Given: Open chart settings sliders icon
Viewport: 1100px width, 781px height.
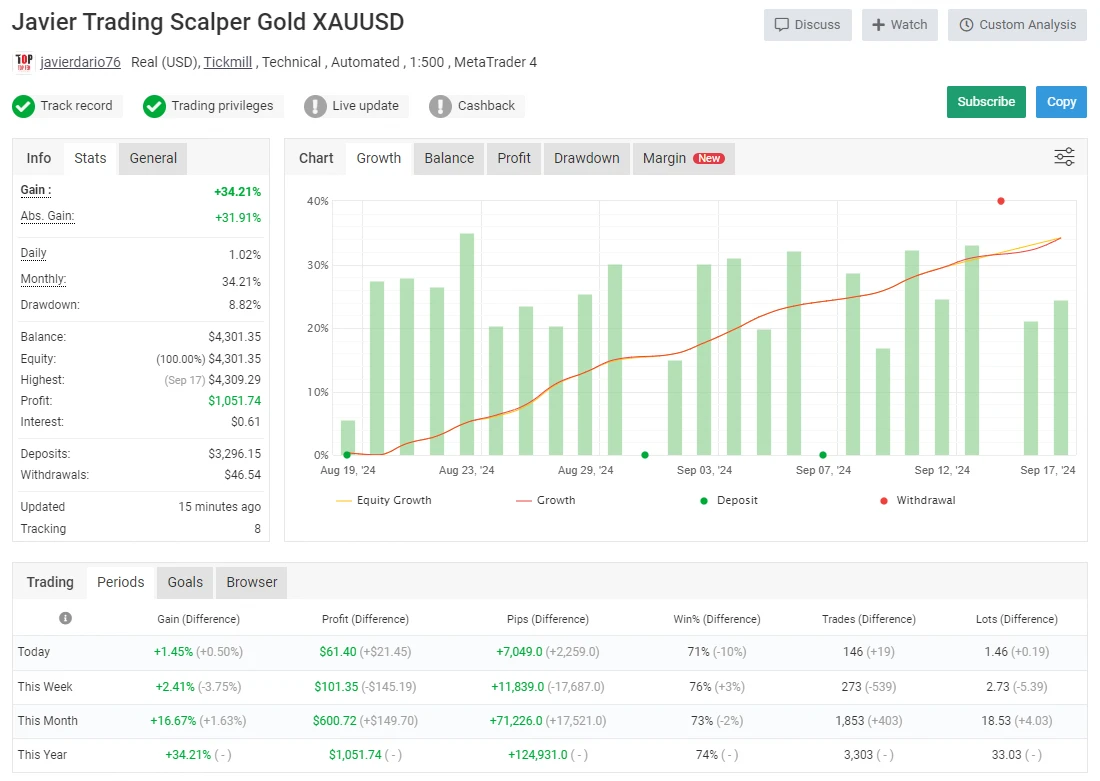Looking at the screenshot, I should click(x=1064, y=157).
